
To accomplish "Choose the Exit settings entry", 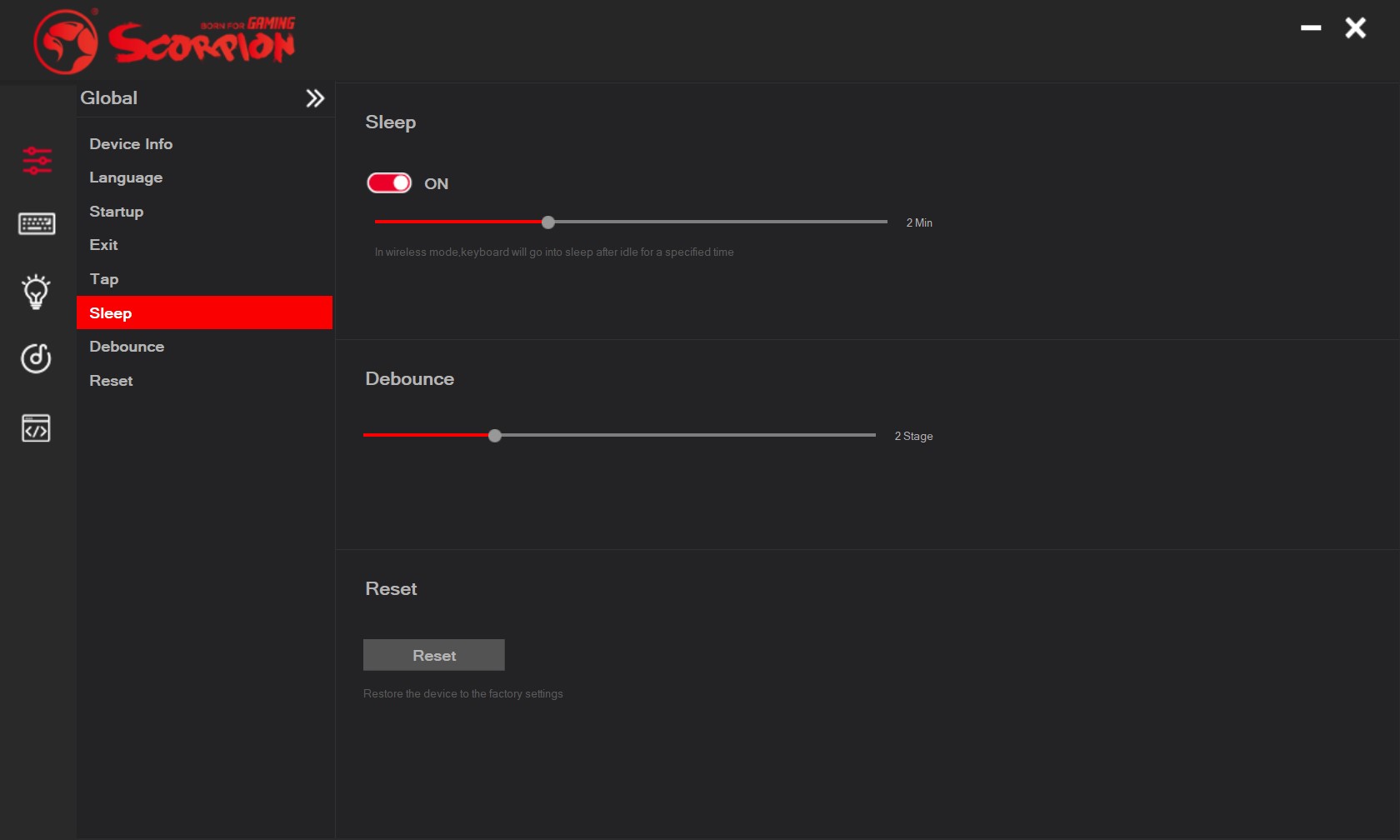I will coord(103,245).
